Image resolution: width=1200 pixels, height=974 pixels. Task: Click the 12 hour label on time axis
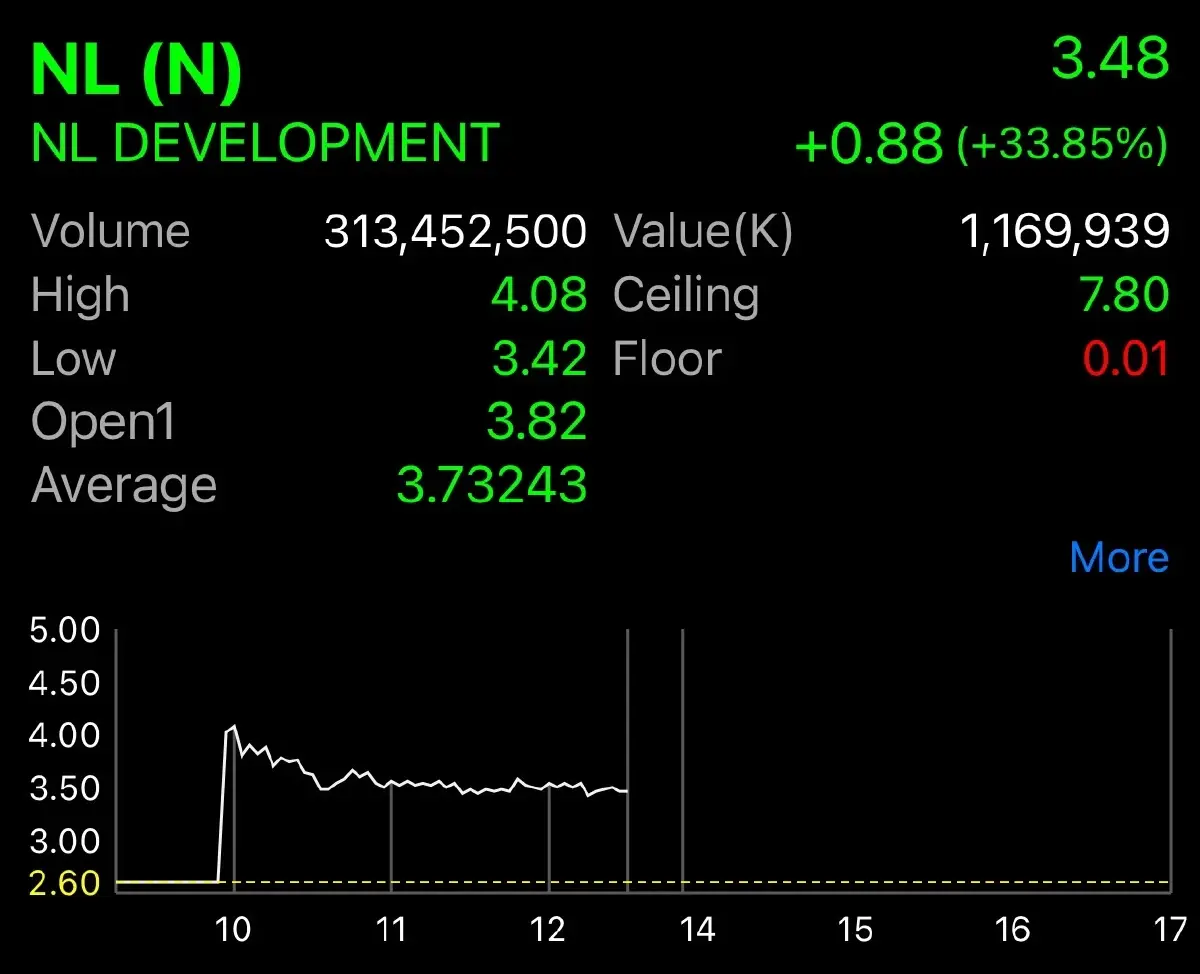pos(549,930)
